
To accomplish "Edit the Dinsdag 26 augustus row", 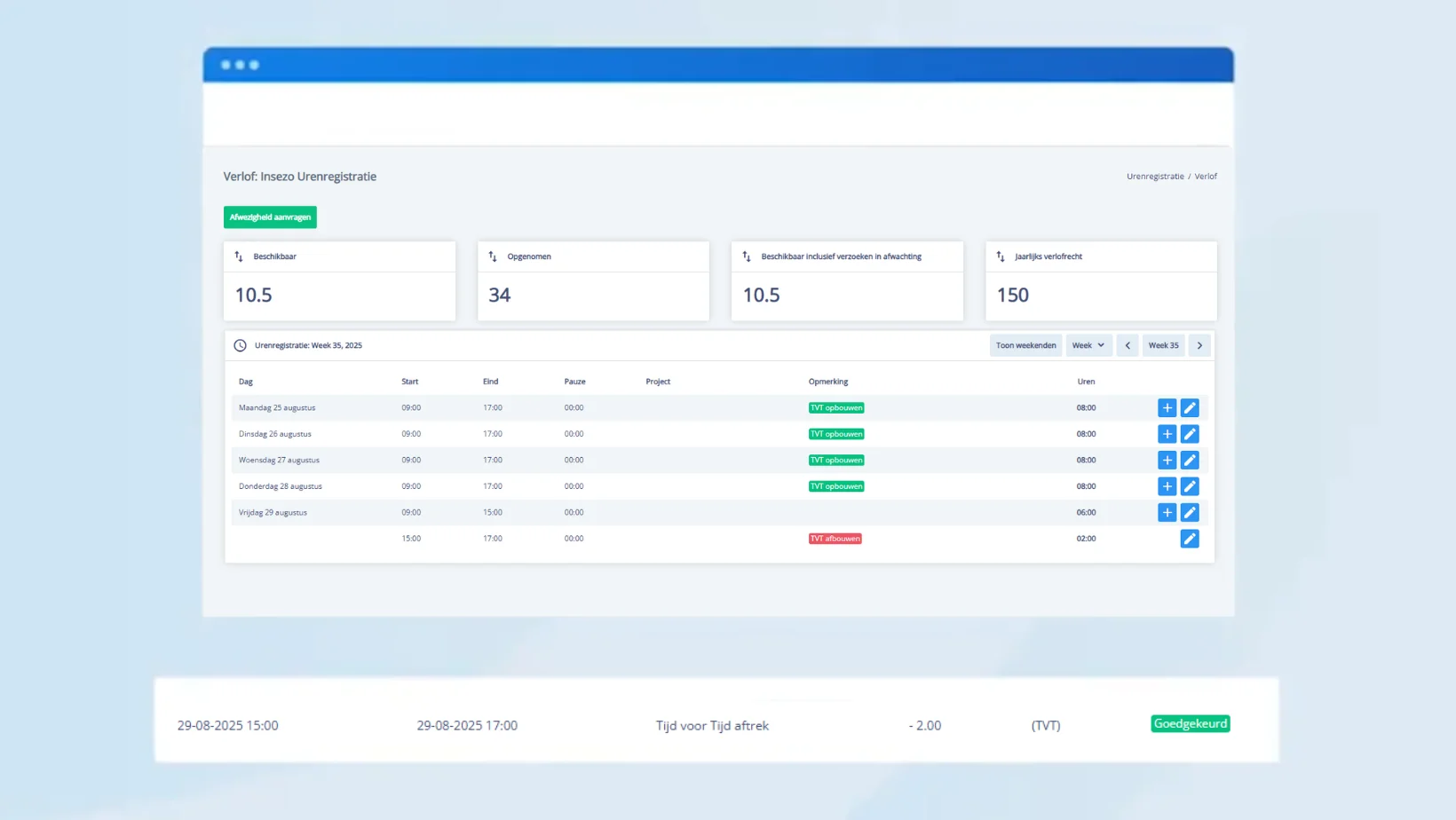I will (x=1190, y=434).
